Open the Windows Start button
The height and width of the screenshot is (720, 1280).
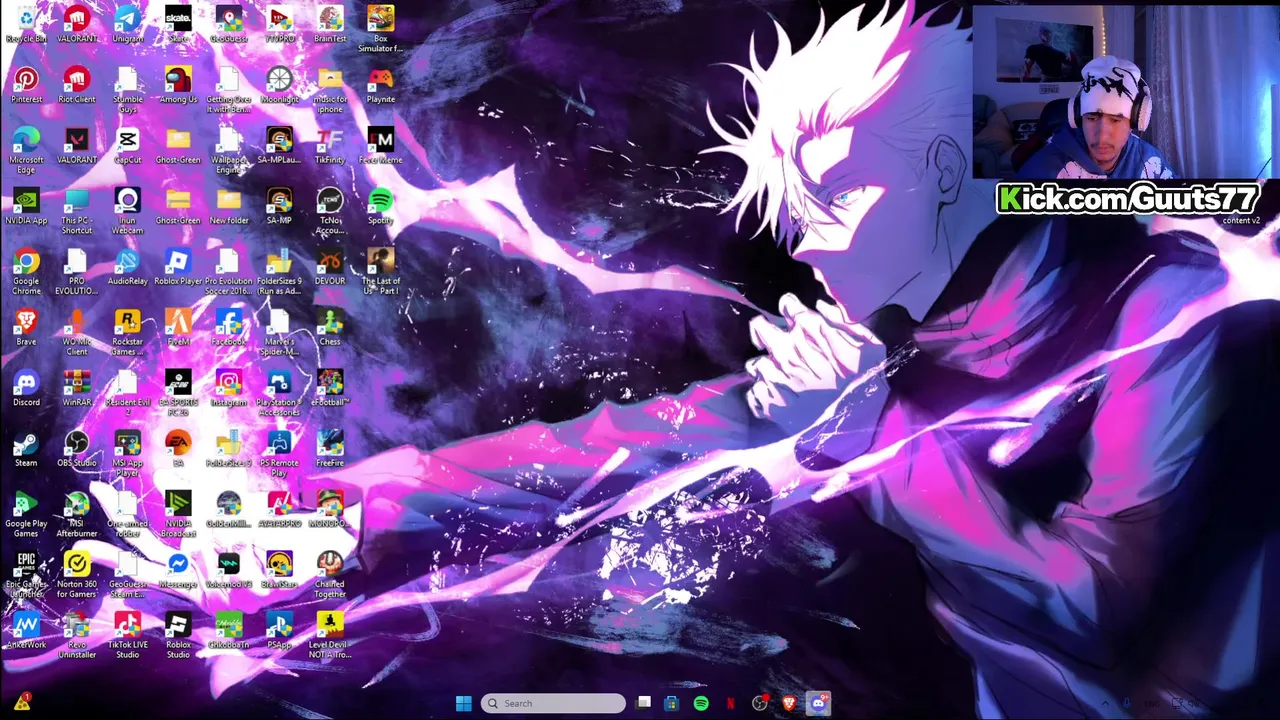click(464, 703)
